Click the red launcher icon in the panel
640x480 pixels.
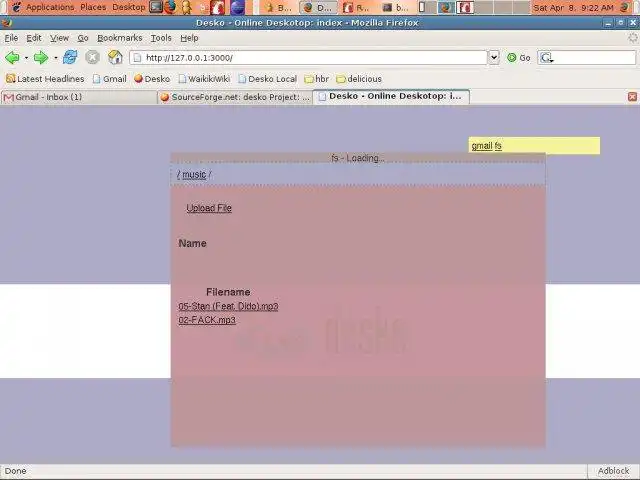(217, 7)
